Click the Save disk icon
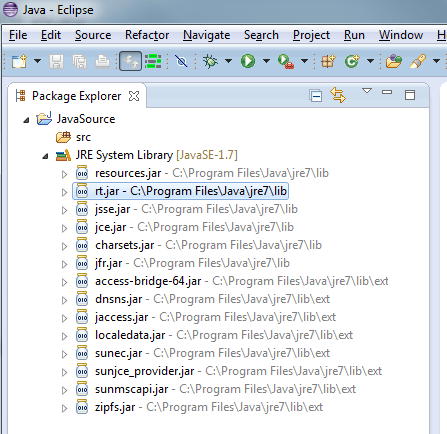447x434 pixels. click(56, 61)
